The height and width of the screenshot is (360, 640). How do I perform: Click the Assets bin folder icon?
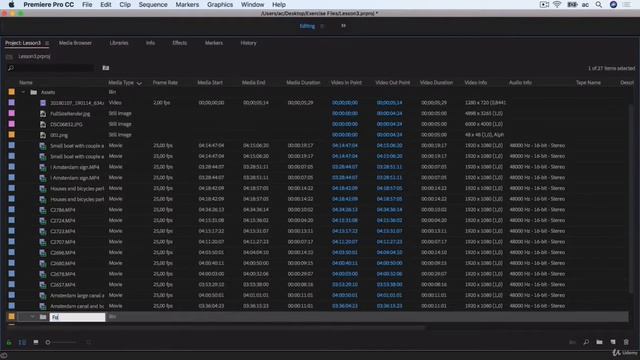[x=34, y=92]
